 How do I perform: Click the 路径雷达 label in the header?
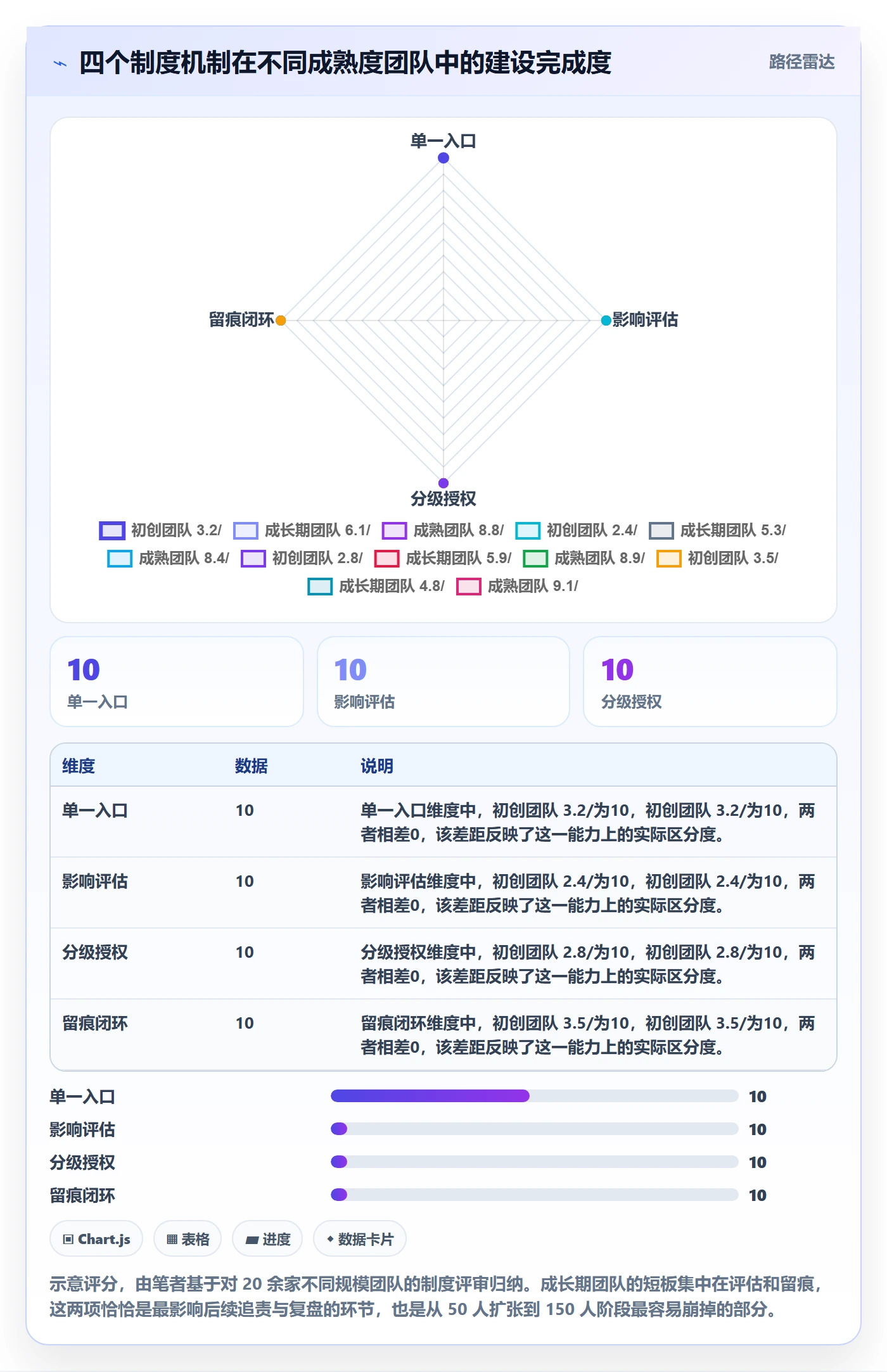[801, 62]
